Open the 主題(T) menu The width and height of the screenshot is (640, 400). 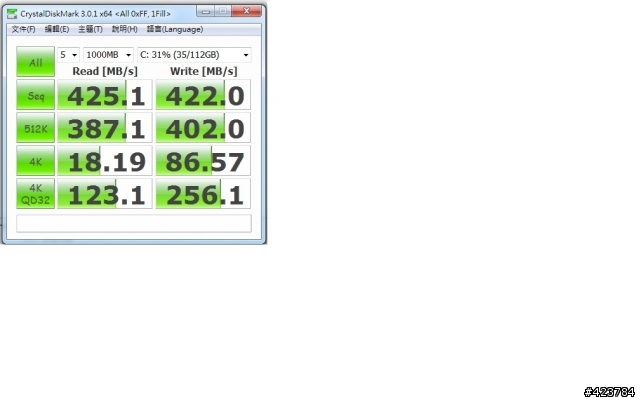click(90, 29)
